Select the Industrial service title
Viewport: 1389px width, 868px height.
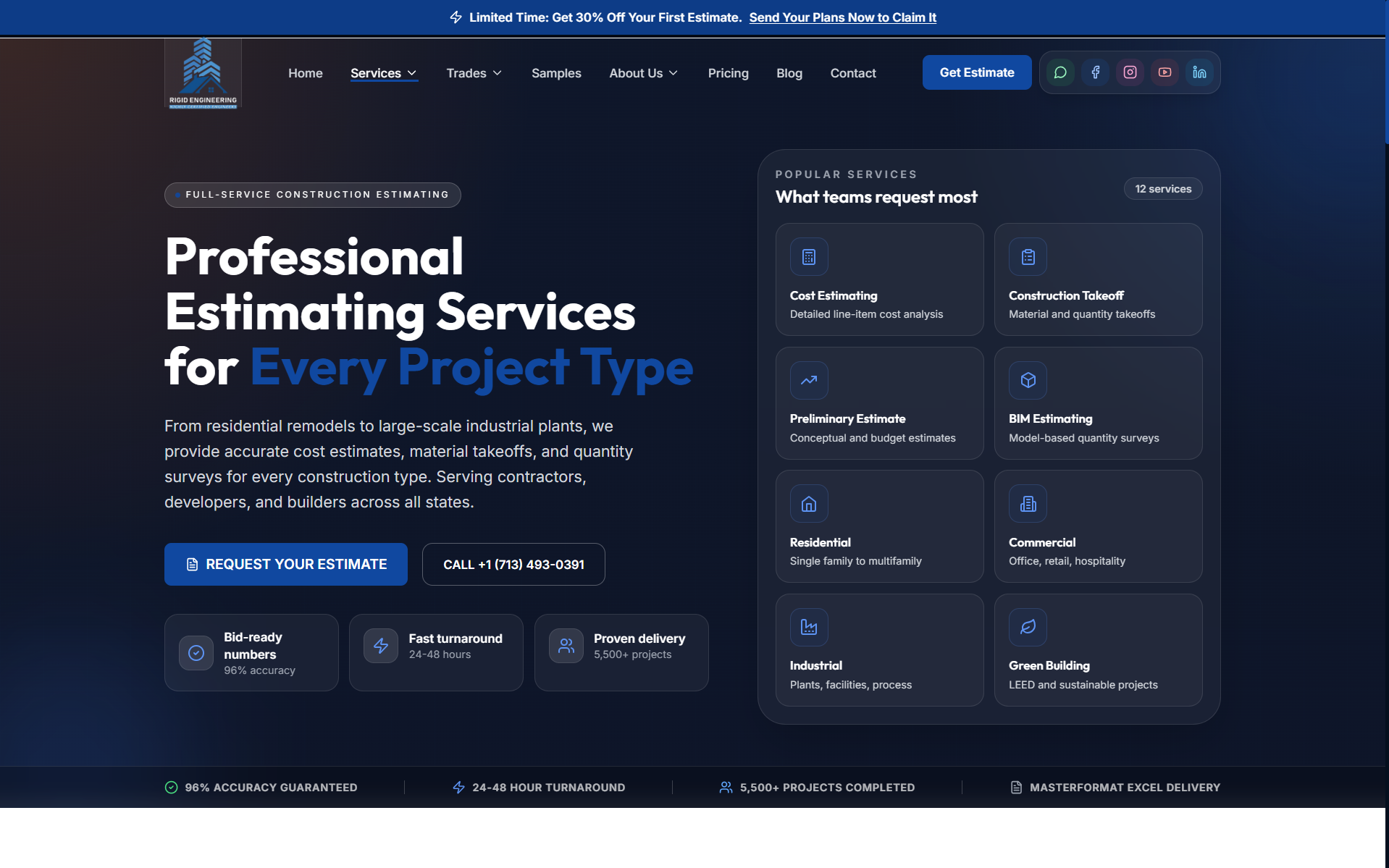(x=816, y=665)
